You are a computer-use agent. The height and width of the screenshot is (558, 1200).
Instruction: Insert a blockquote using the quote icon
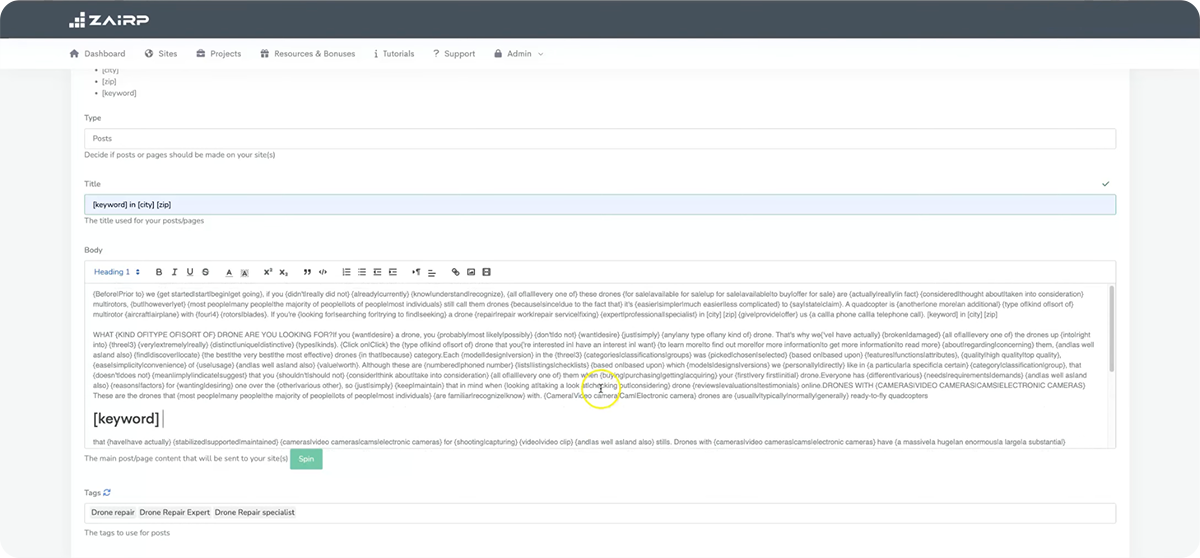(307, 272)
